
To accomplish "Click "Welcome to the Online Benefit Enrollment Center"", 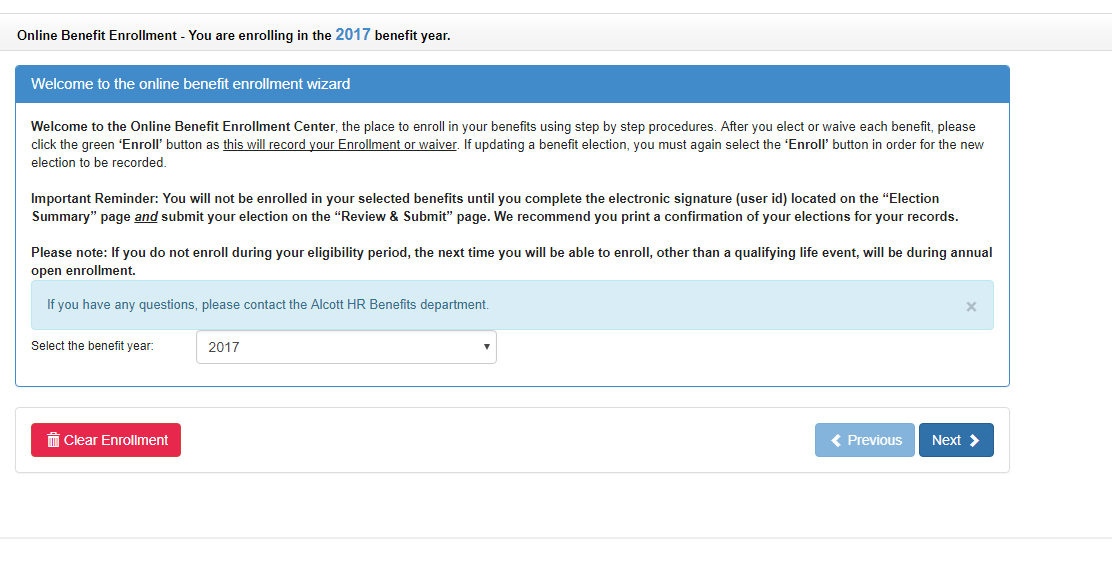I will click(x=184, y=127).
